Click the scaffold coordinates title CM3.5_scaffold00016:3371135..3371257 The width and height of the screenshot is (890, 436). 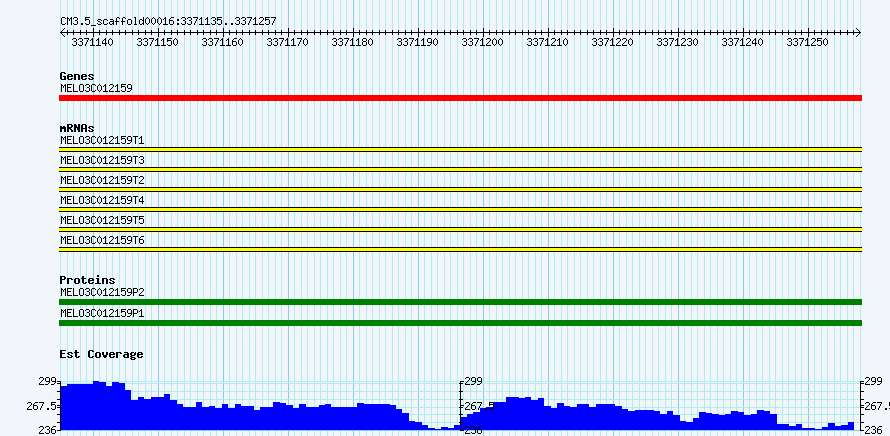click(x=169, y=22)
